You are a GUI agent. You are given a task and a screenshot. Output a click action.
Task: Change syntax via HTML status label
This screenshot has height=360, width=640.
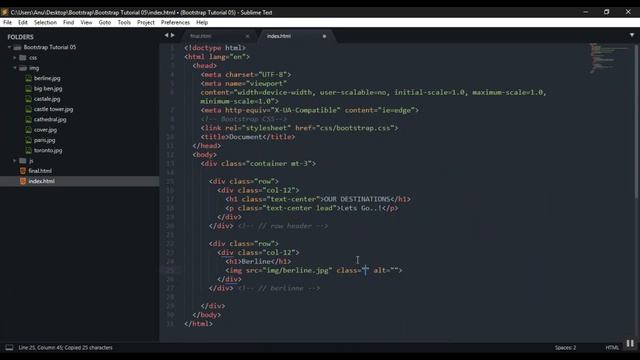612,348
